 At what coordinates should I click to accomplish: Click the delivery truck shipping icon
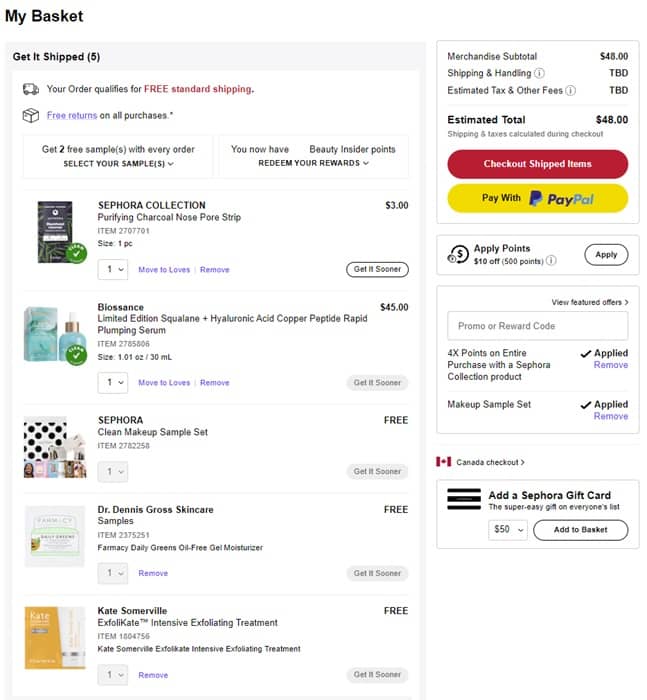coord(31,89)
